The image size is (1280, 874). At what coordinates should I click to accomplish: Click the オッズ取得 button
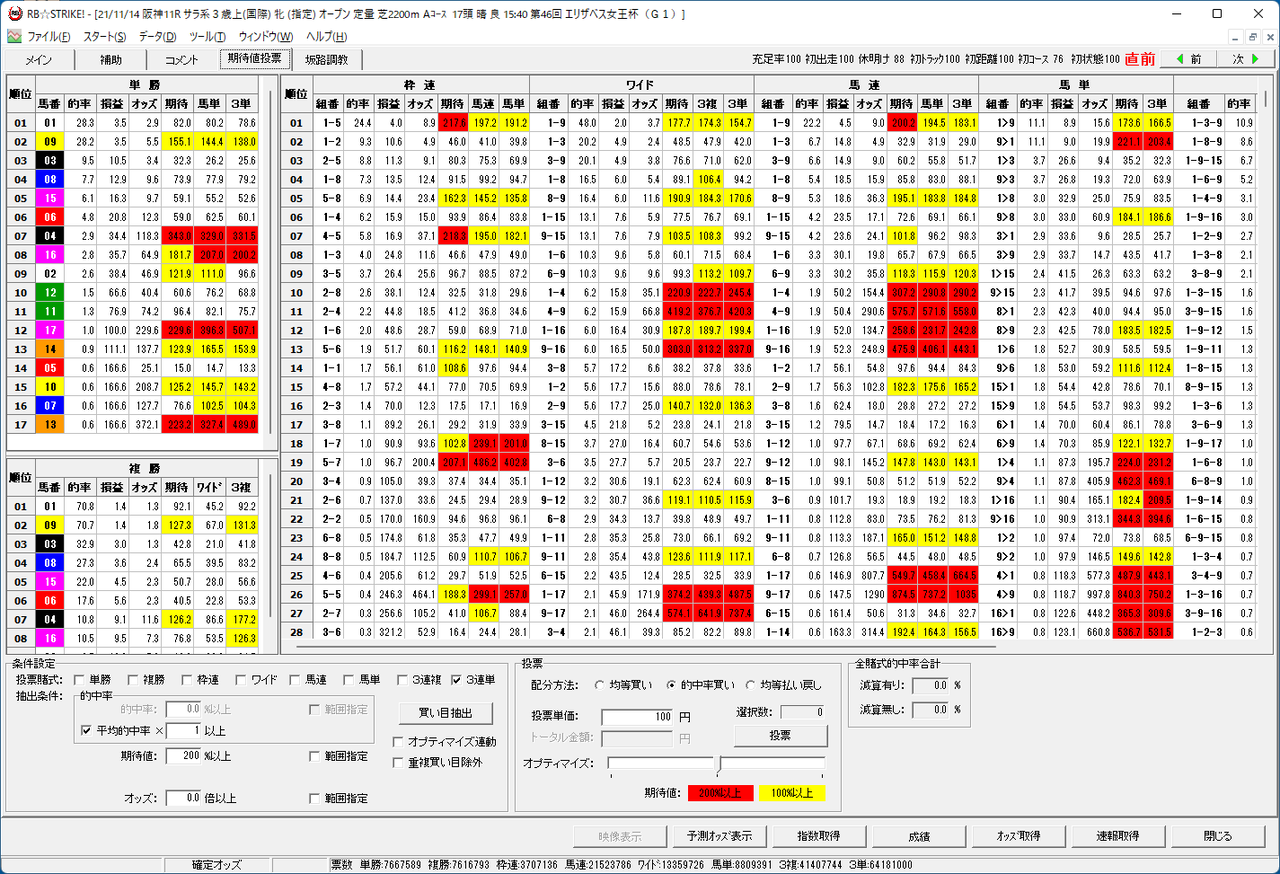[1019, 836]
